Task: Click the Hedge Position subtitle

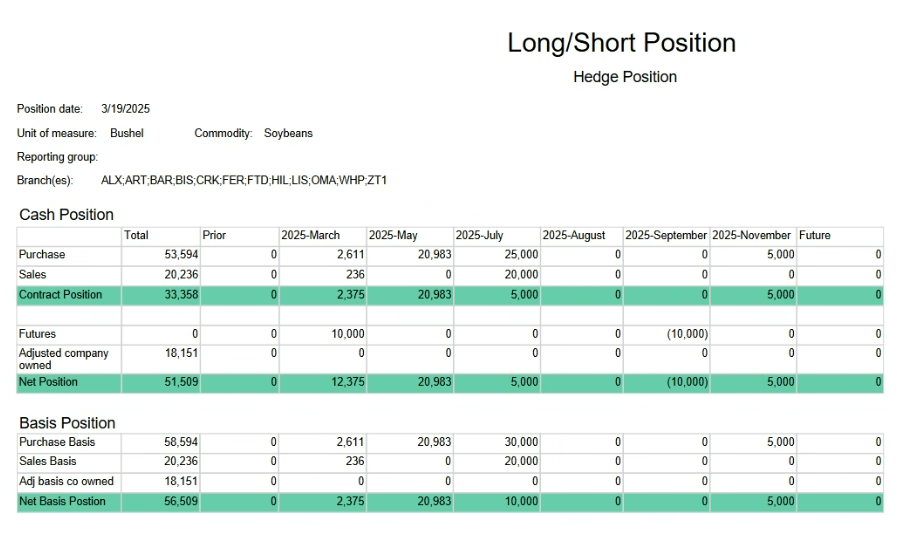Action: [x=625, y=77]
